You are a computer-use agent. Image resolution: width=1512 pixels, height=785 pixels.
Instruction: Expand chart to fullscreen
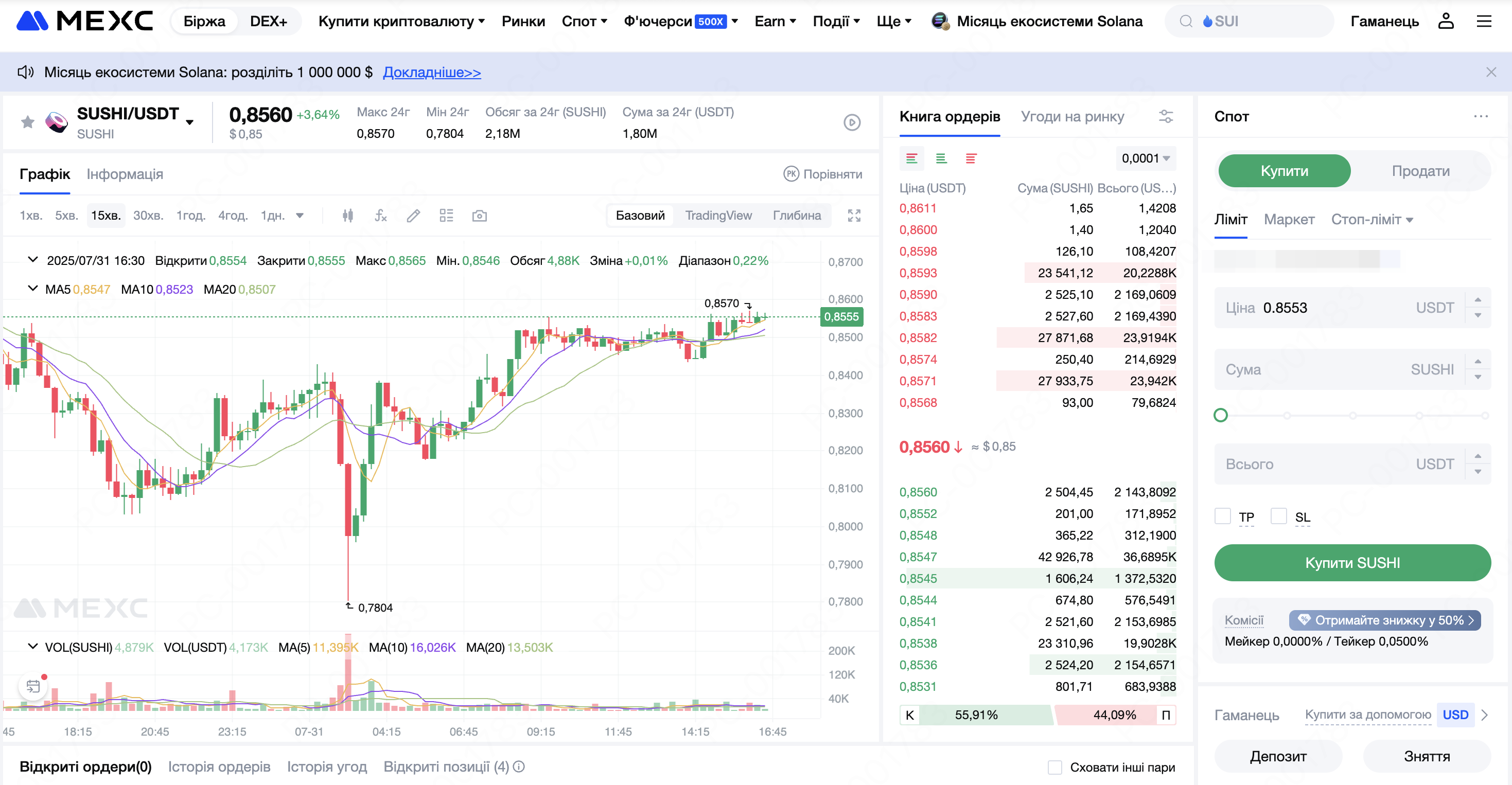(x=854, y=216)
